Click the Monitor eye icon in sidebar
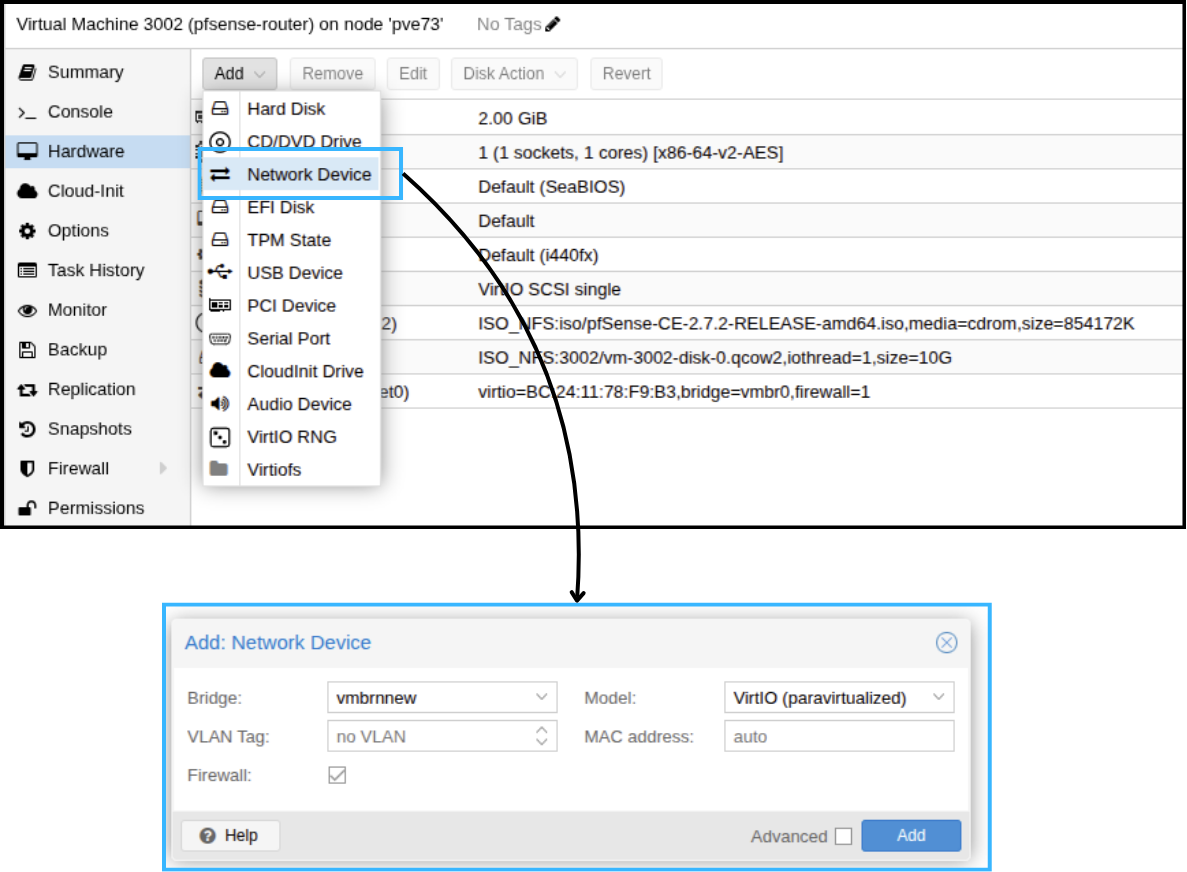 28,310
